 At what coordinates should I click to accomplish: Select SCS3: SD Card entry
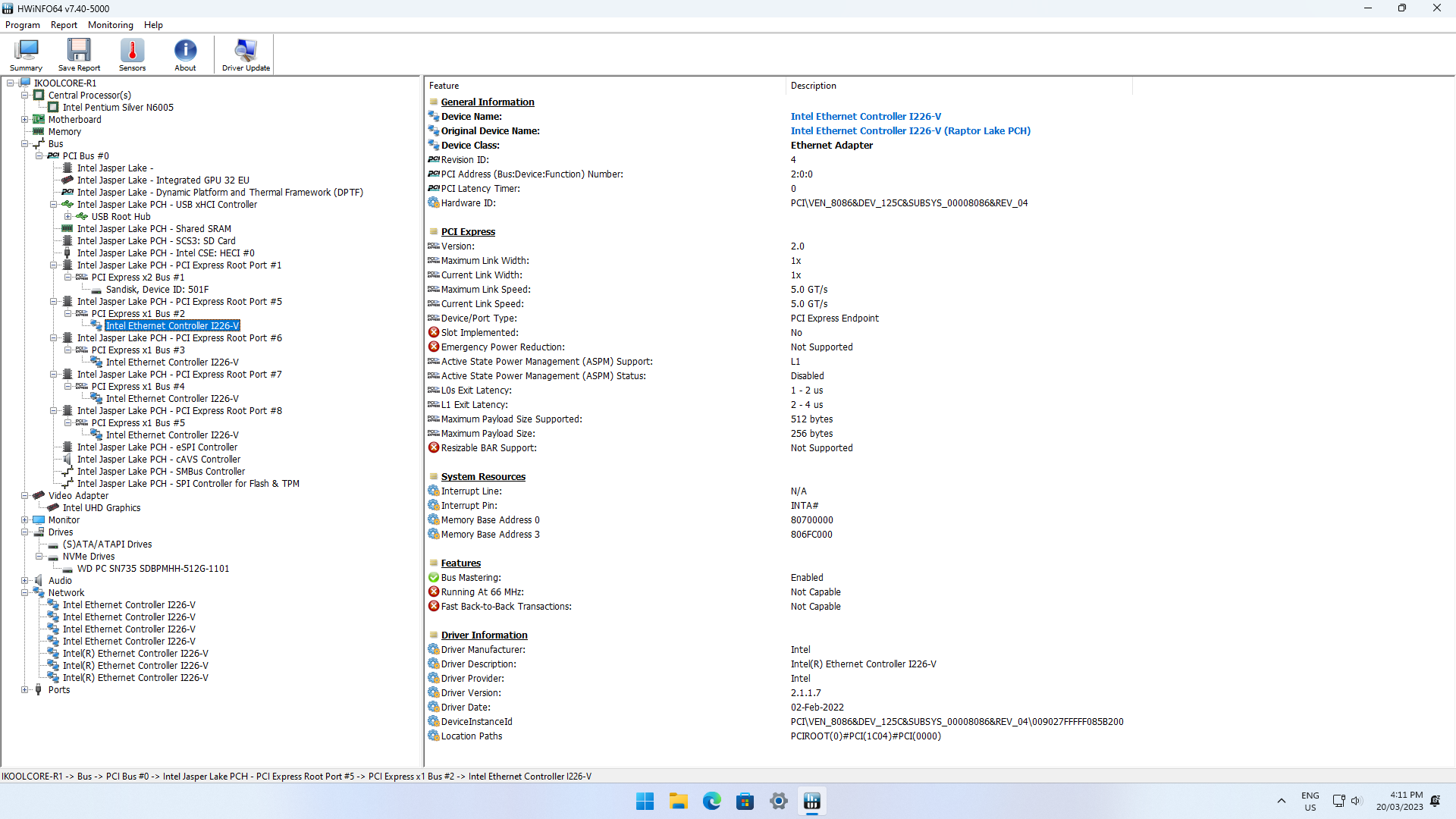156,241
